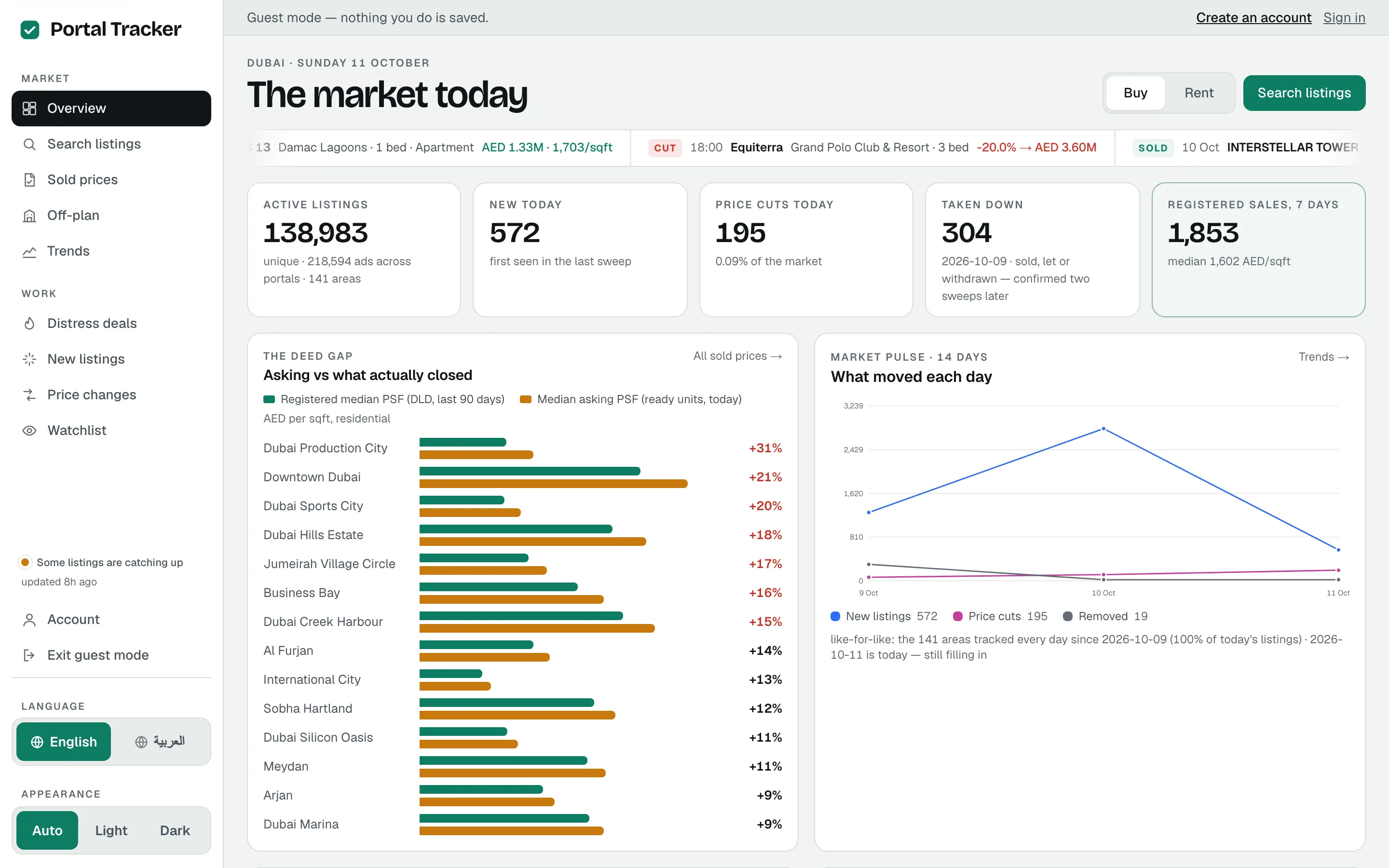Click the Account person icon
1389x868 pixels.
click(x=29, y=620)
